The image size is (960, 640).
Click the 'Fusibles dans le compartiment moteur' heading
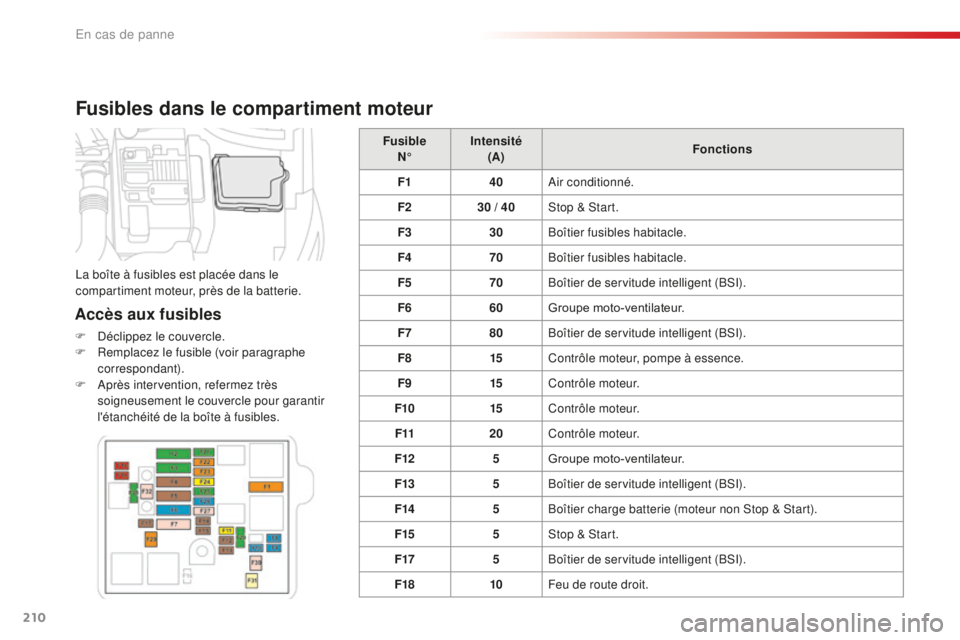pos(254,108)
